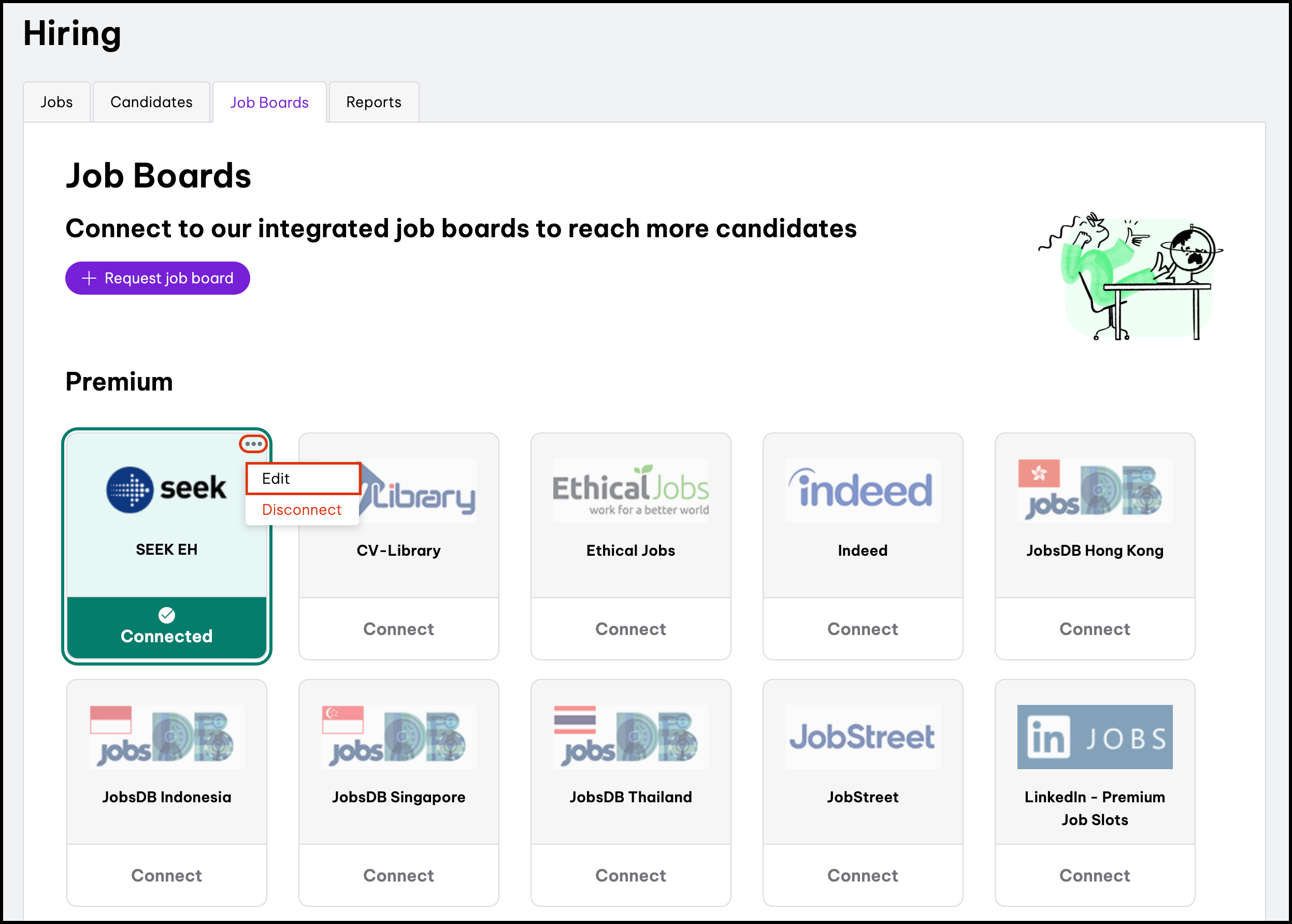Click the JobStreet logo
The height and width of the screenshot is (924, 1292).
[863, 737]
